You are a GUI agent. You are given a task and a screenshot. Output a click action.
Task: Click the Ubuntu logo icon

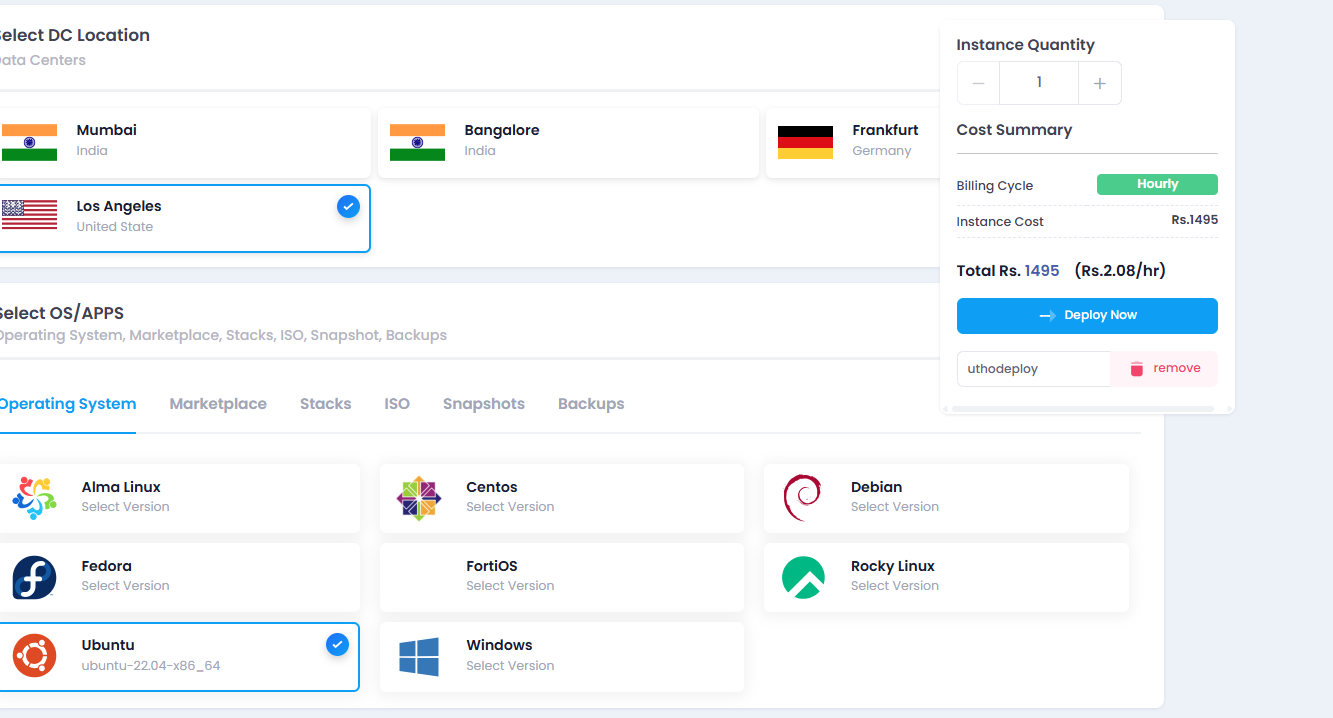click(34, 656)
